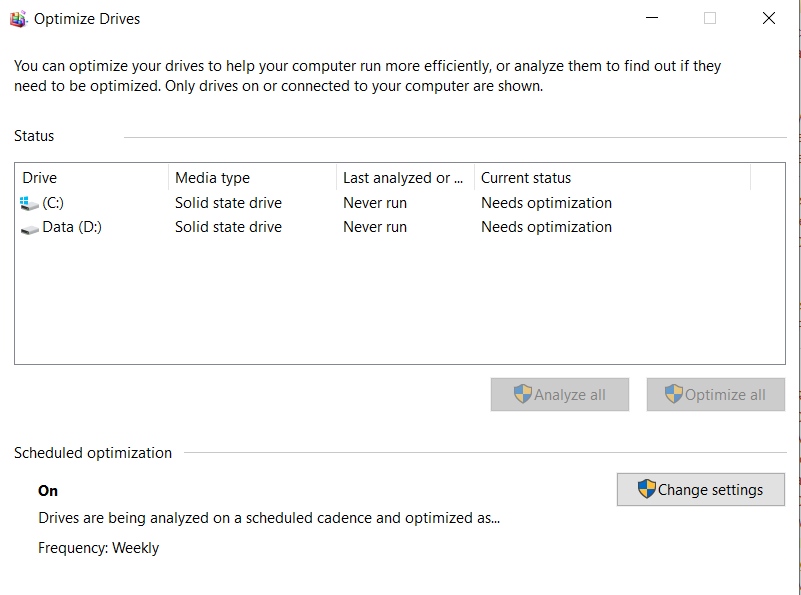Minimize the Optimize Drives window
The image size is (801, 595).
tap(652, 18)
